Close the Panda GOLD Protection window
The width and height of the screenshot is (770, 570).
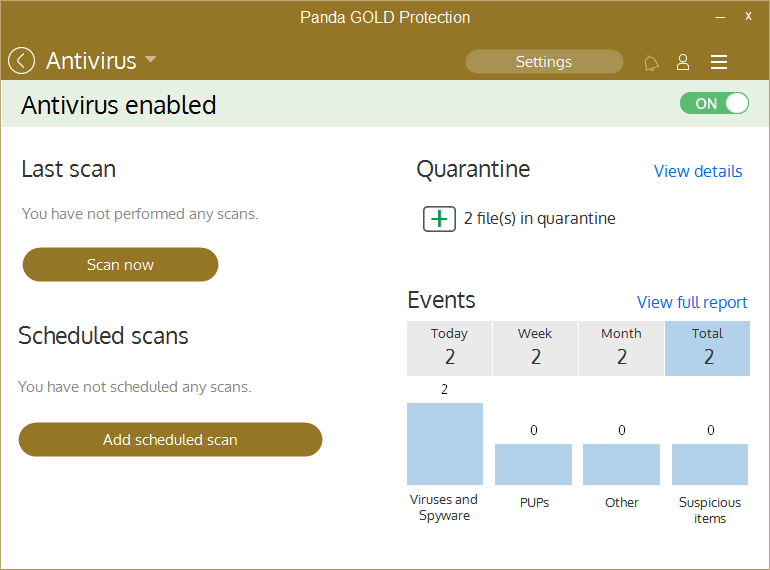[x=748, y=17]
